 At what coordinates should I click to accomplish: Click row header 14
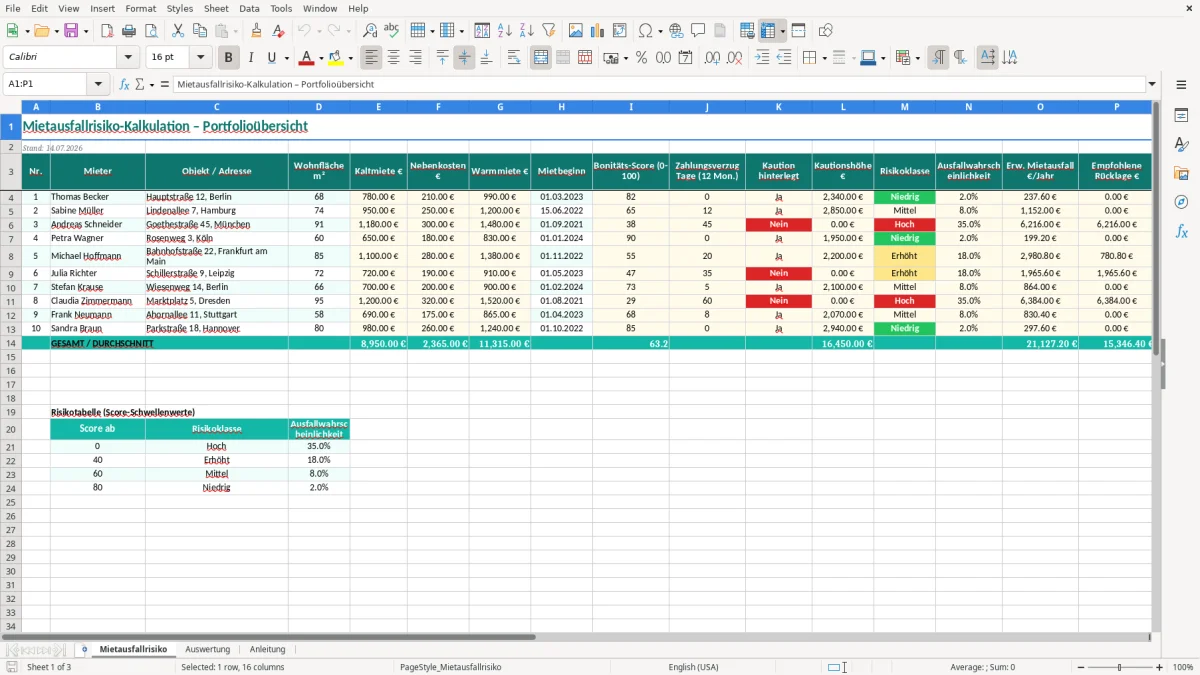[x=11, y=343]
